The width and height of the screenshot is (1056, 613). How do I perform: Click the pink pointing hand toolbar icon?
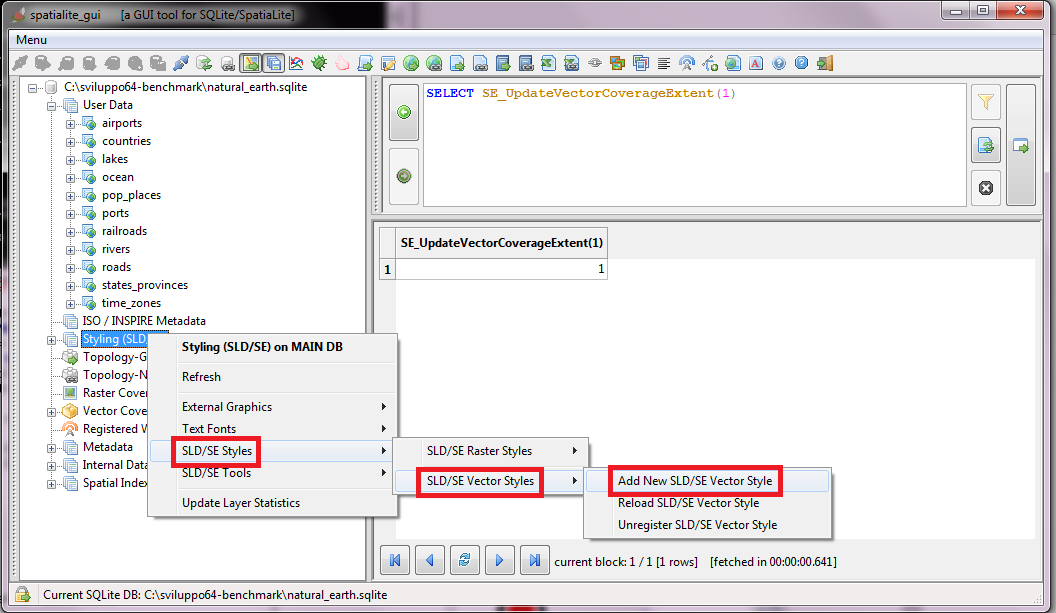pos(342,63)
